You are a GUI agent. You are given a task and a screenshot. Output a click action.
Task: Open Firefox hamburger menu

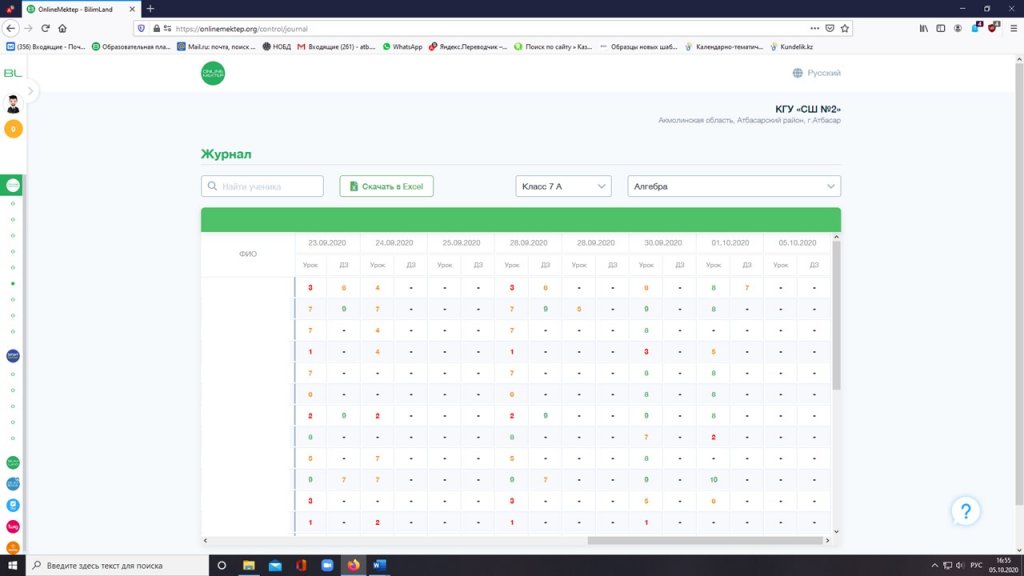(1011, 28)
